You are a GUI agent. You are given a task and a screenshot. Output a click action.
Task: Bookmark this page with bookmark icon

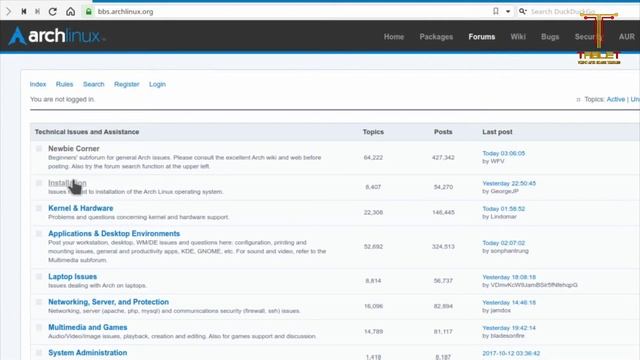click(496, 11)
